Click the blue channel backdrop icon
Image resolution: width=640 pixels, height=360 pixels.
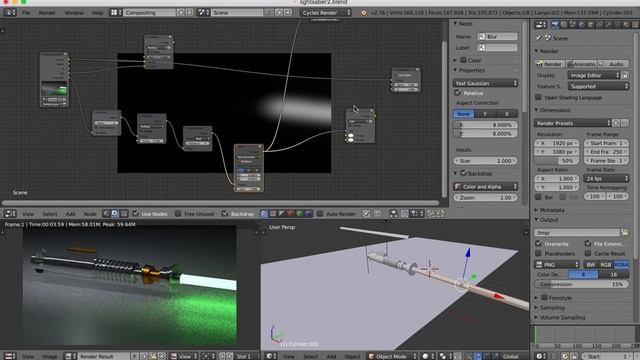click(309, 213)
